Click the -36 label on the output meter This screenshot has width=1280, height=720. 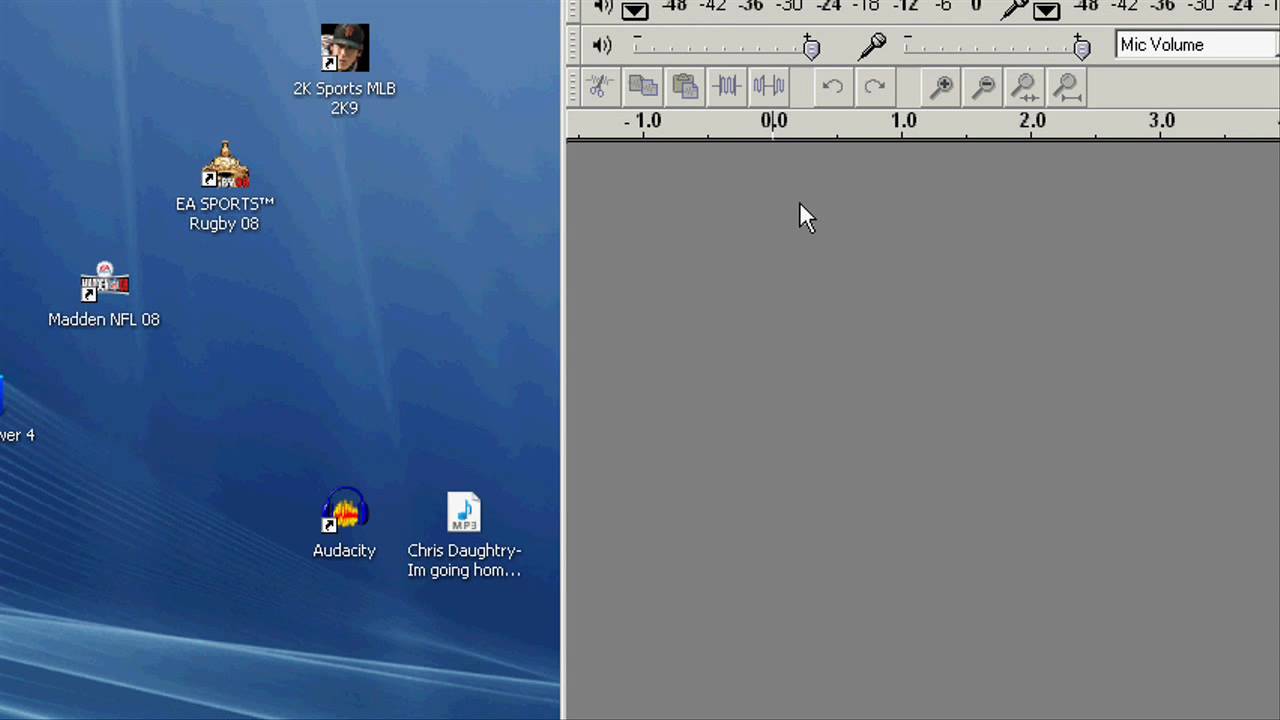(x=751, y=6)
